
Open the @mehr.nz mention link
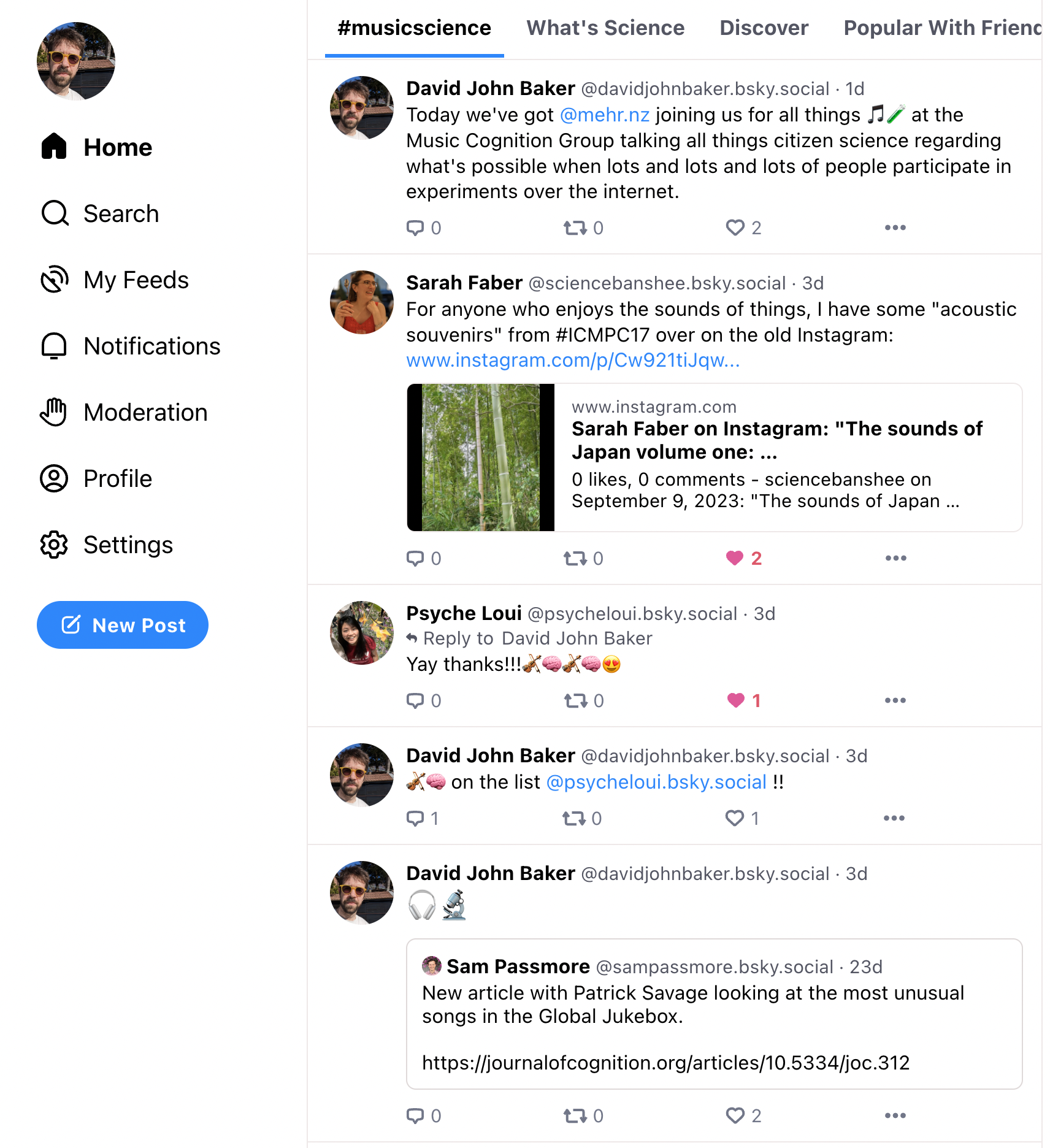(605, 115)
